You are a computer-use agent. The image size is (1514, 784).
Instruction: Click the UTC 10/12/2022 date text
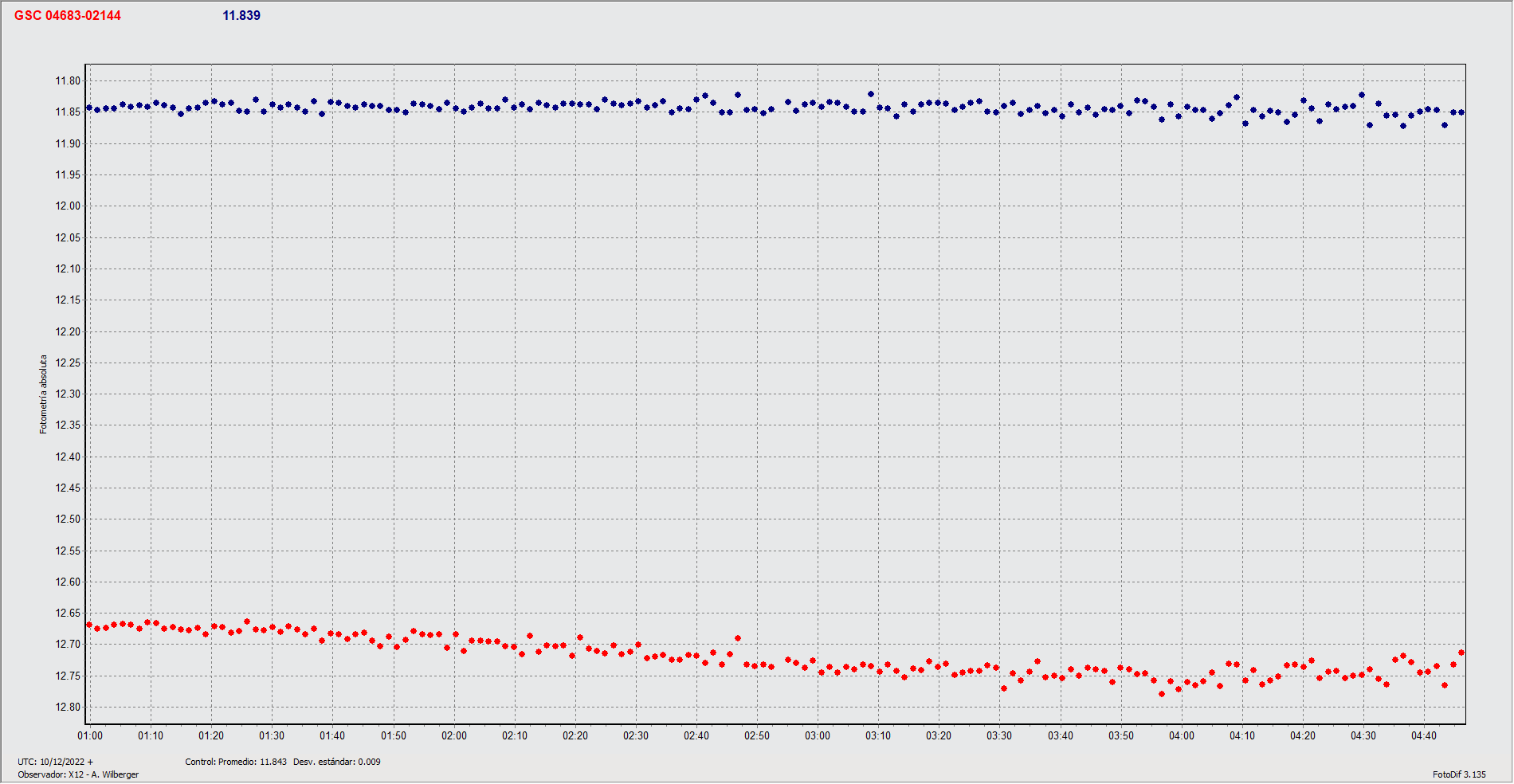pyautogui.click(x=56, y=762)
